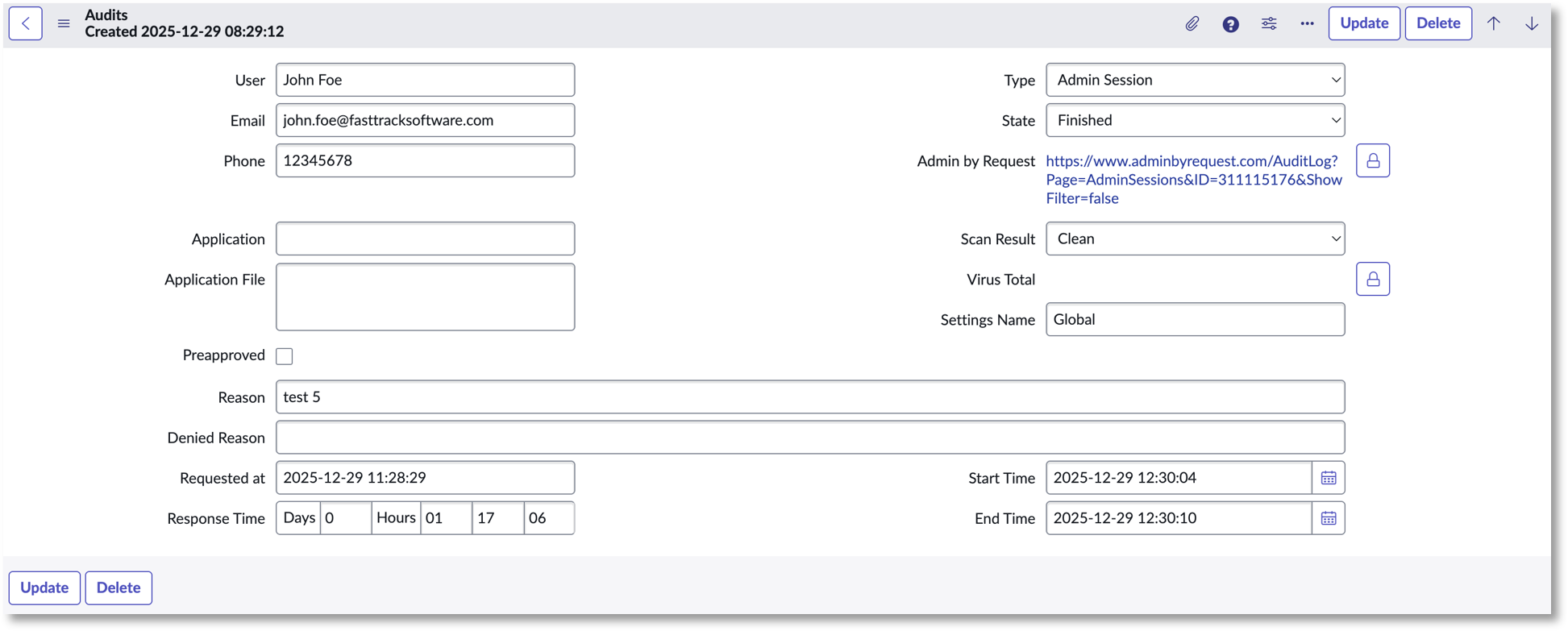This screenshot has height=631, width=1568.
Task: Expand the Scan Result dropdown
Action: coord(1195,239)
